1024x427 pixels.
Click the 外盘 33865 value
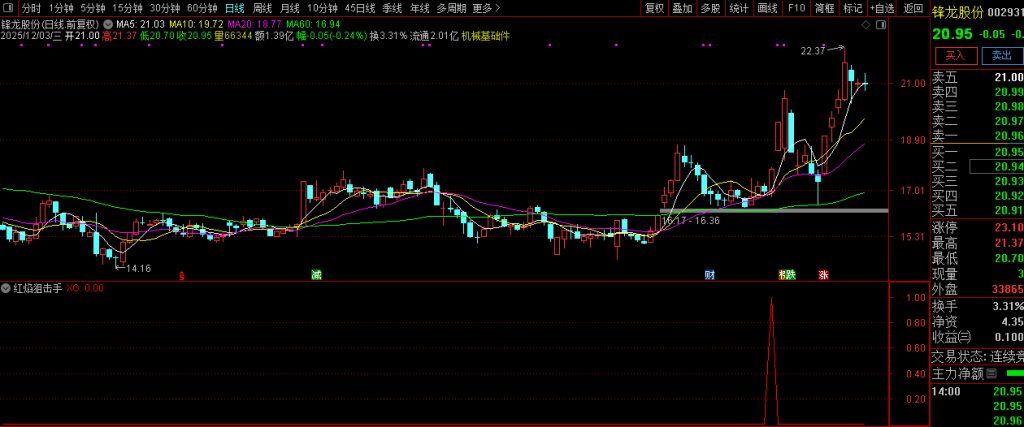click(1006, 289)
